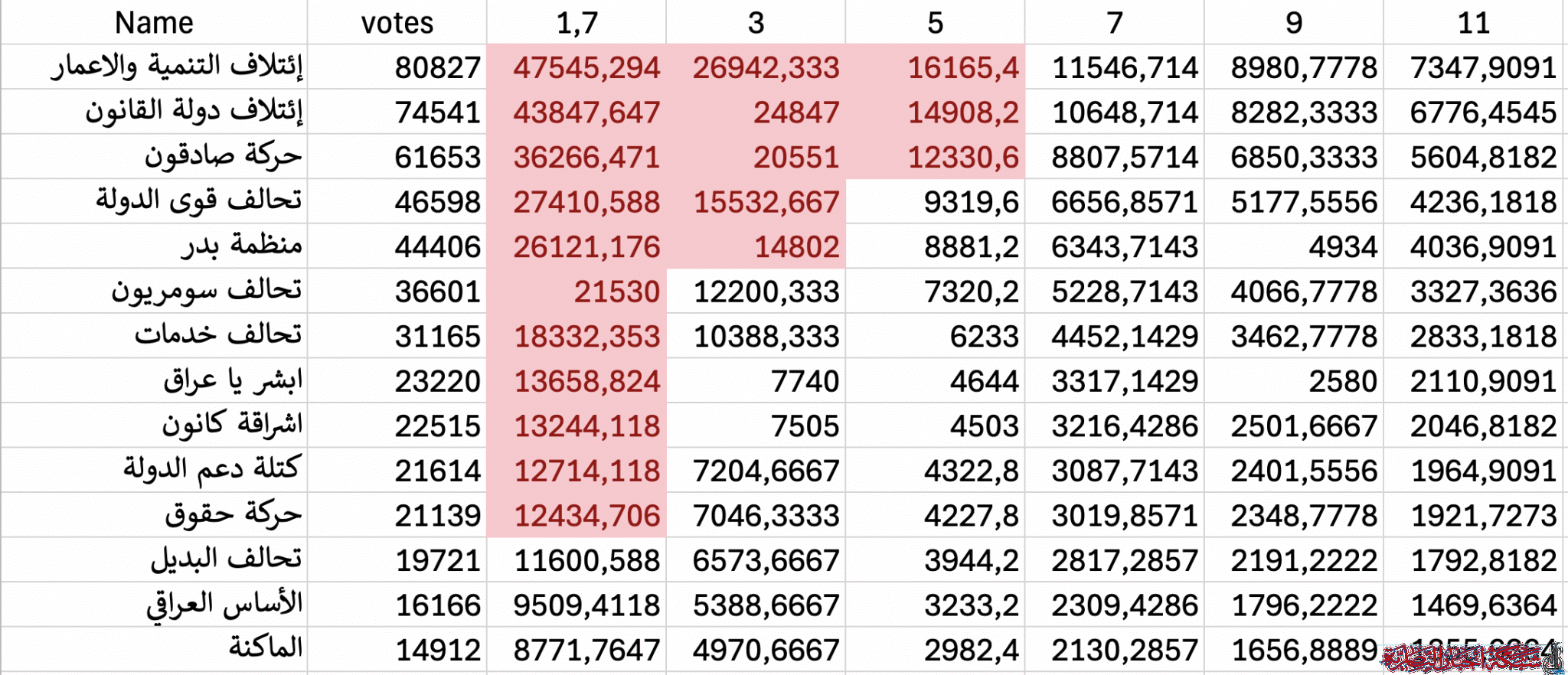1568x675 pixels.
Task: Select the vote count 14912
Action: point(437,651)
